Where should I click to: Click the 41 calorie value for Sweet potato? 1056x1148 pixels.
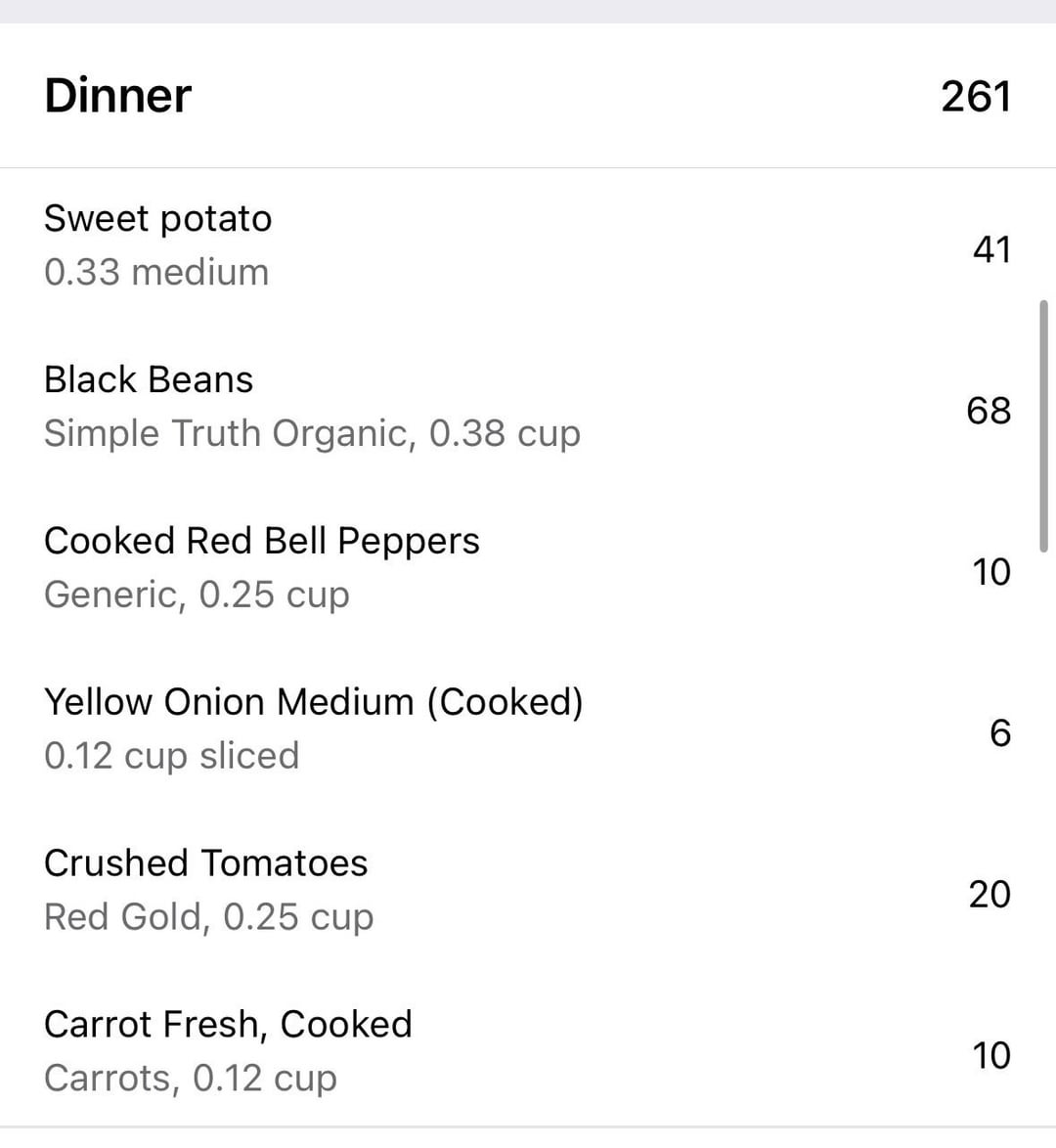pos(990,249)
